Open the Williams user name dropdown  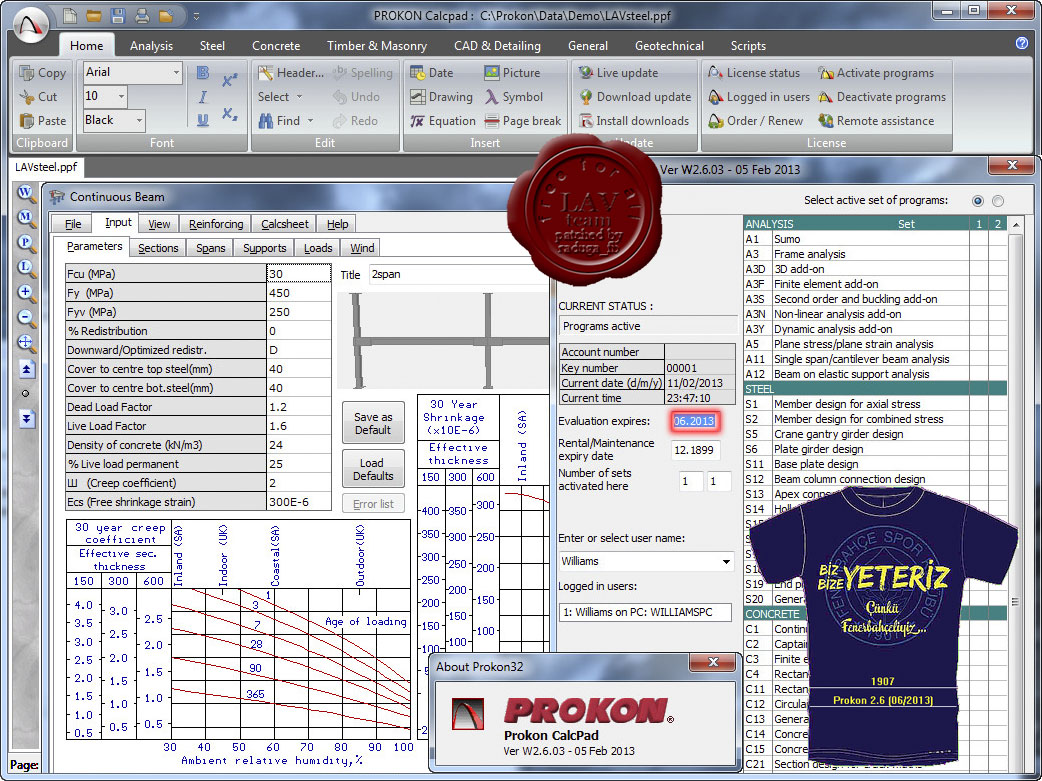coord(726,562)
